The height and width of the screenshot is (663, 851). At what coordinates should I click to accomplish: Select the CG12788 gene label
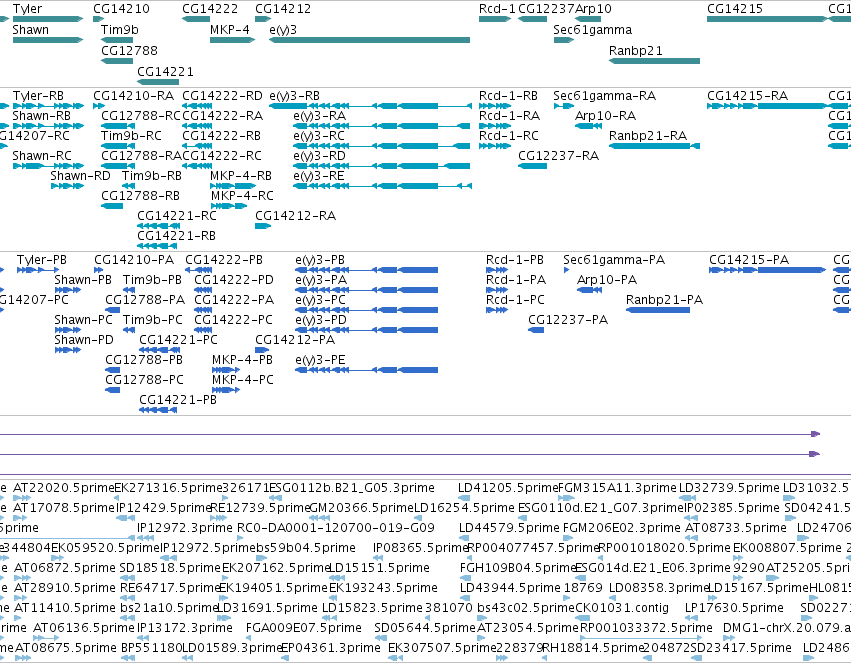[129, 50]
